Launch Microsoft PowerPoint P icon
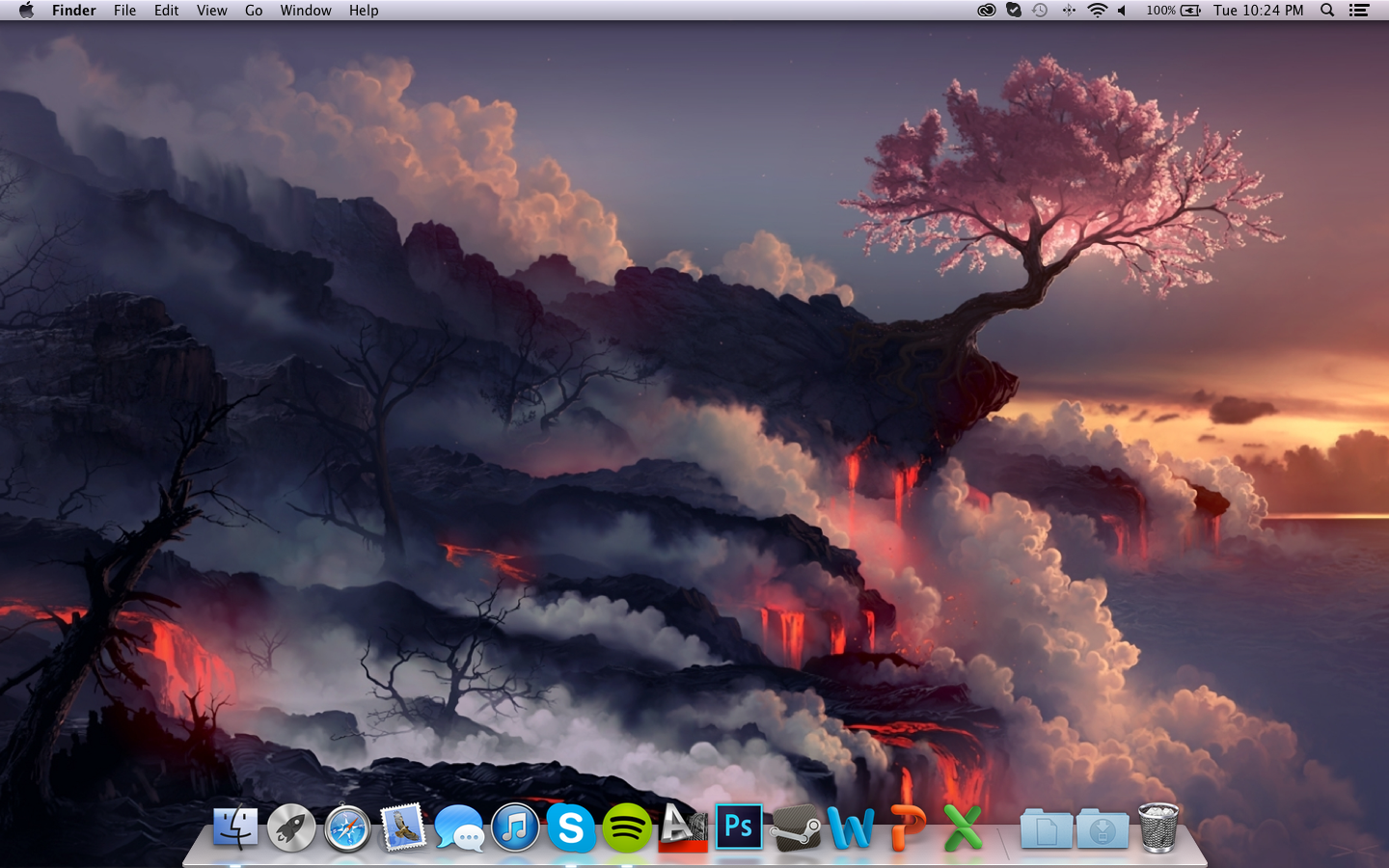The height and width of the screenshot is (868, 1389). 907,827
